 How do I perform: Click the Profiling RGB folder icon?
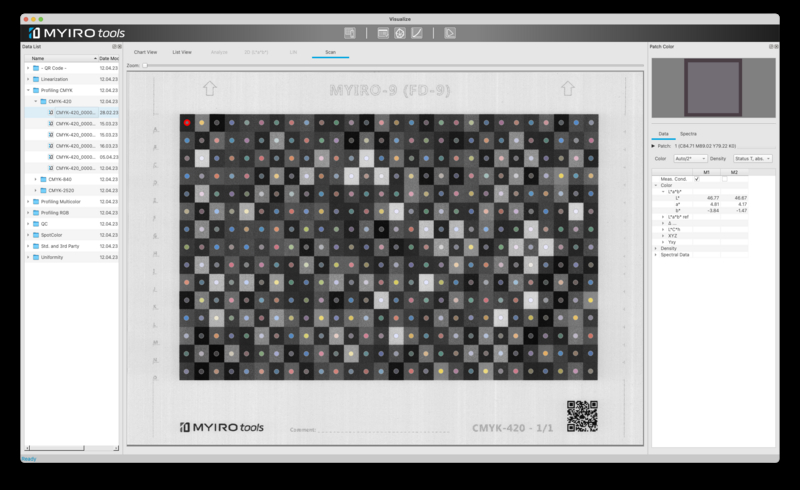coord(36,213)
